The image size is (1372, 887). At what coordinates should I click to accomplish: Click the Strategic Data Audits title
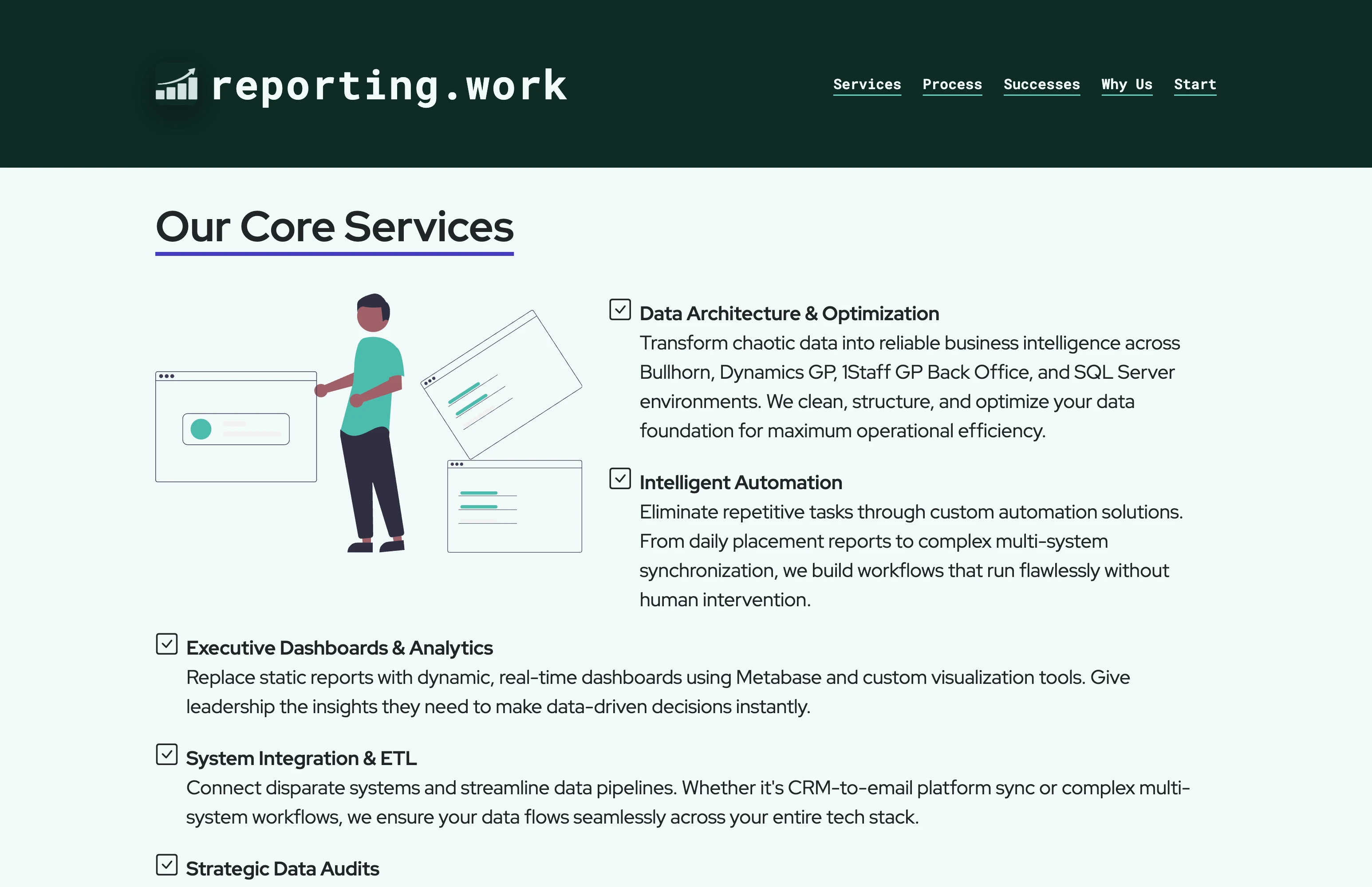[x=282, y=868]
